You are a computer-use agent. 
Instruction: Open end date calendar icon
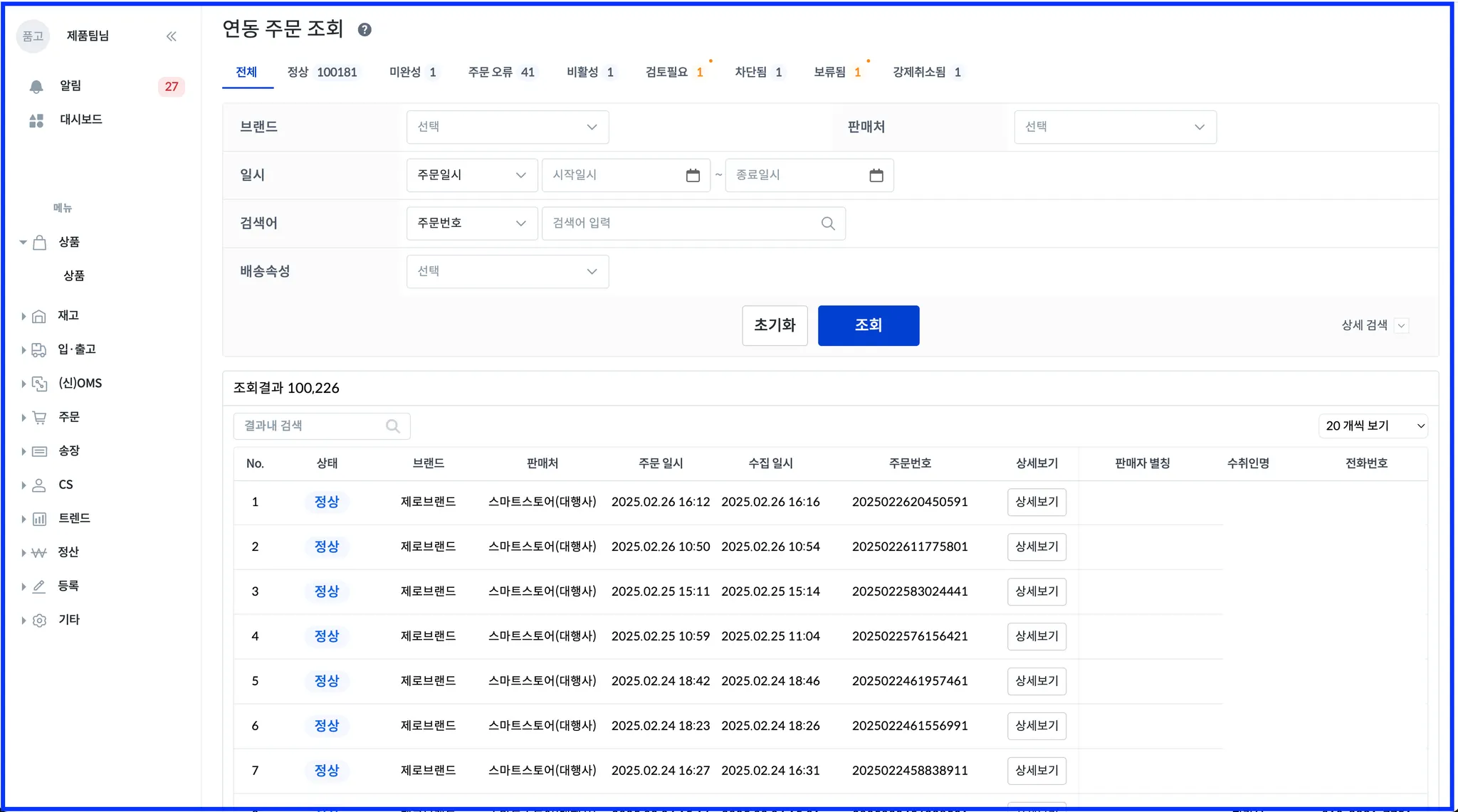pos(876,175)
